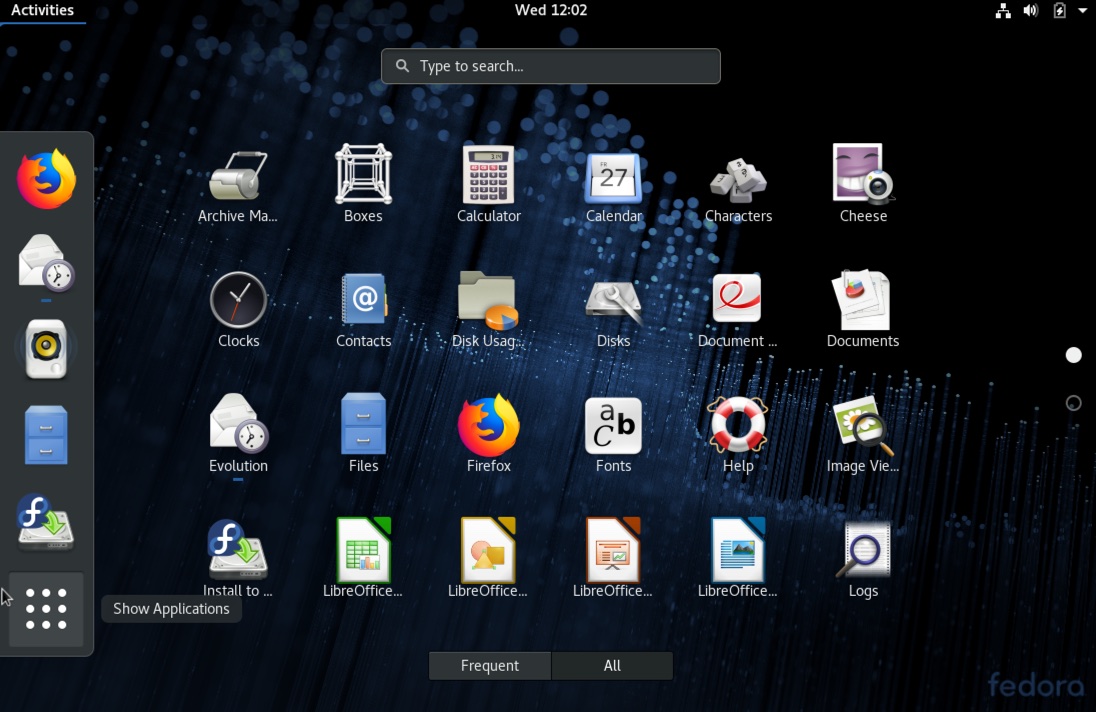Open the LibreOffice Calc spreadsheet app

[x=363, y=550]
